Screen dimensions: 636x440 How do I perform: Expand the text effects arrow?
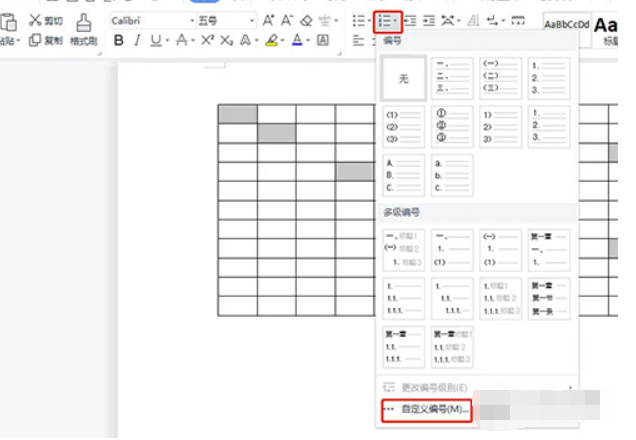(257, 41)
